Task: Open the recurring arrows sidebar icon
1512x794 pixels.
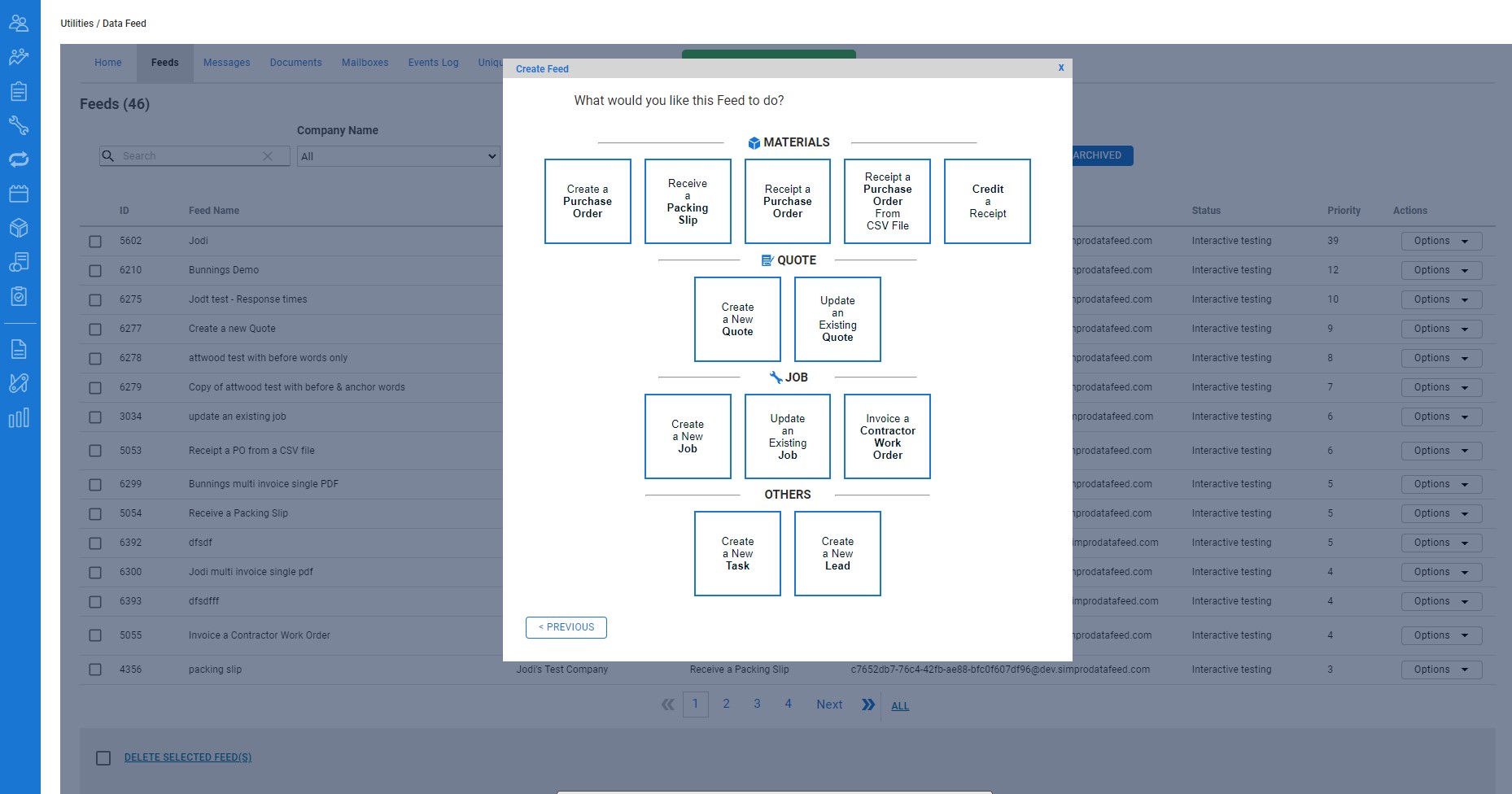Action: pyautogui.click(x=19, y=159)
